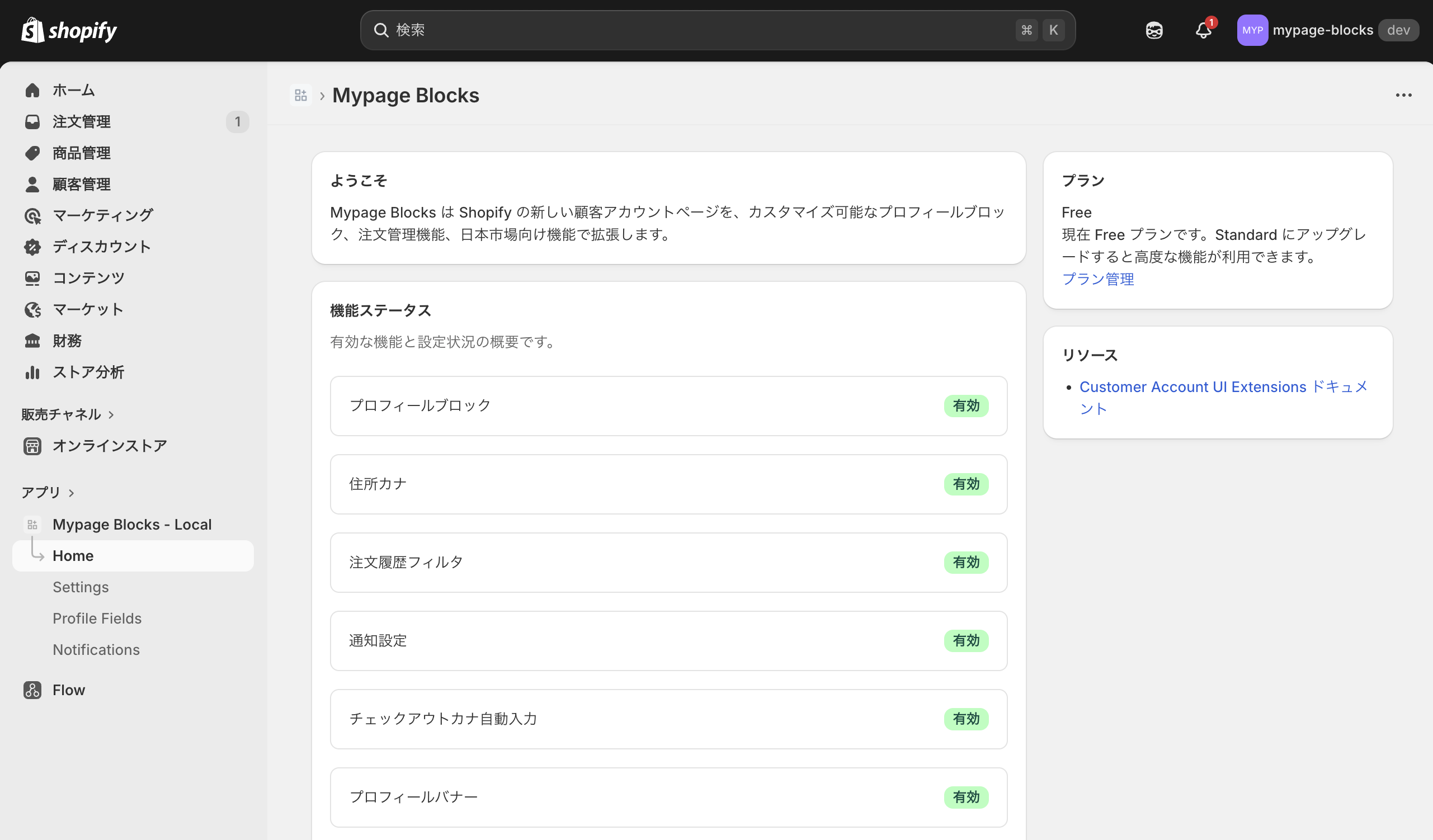1433x840 pixels.
Task: Open Flow app in sidebar
Action: click(x=69, y=690)
